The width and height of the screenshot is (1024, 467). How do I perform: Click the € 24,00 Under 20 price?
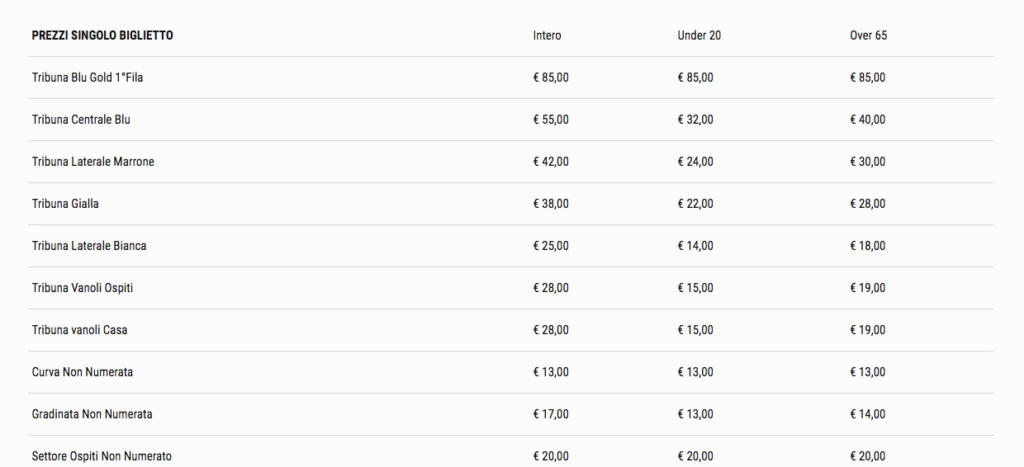(696, 161)
